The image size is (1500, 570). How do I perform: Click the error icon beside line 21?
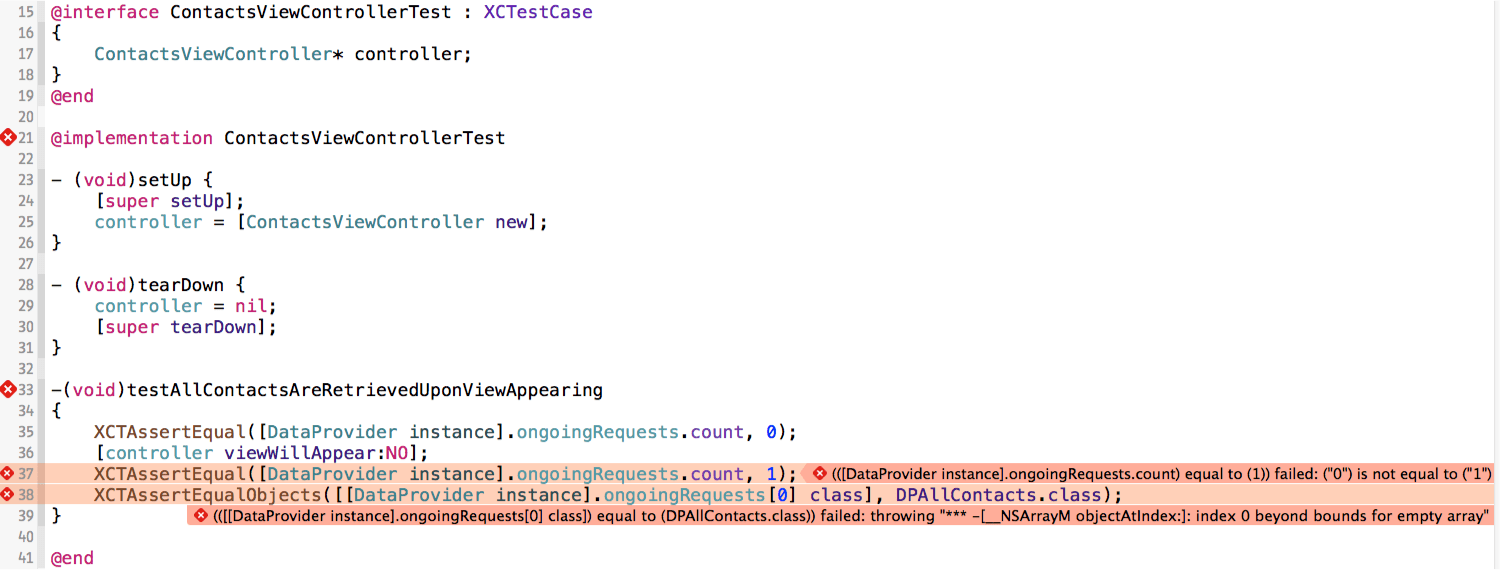[8, 138]
